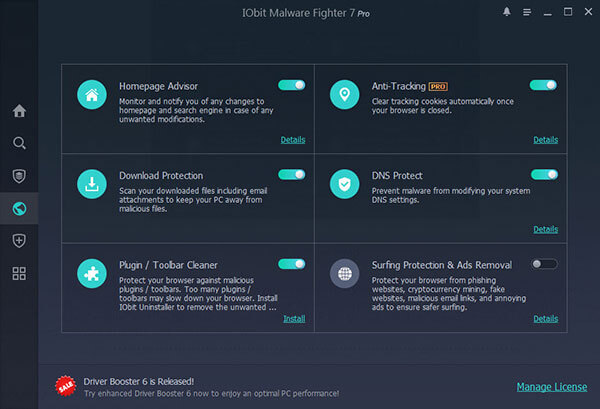Screen dimensions: 600x409
Task: Turn off the Anti-Tracking switch
Action: click(543, 85)
